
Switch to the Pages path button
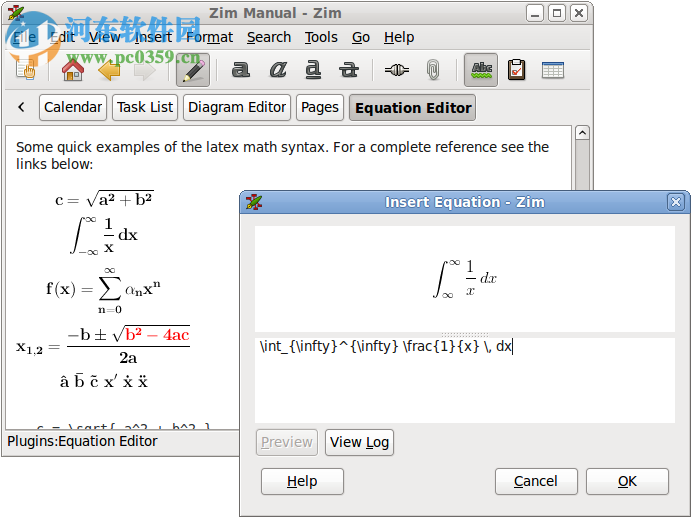click(x=320, y=107)
